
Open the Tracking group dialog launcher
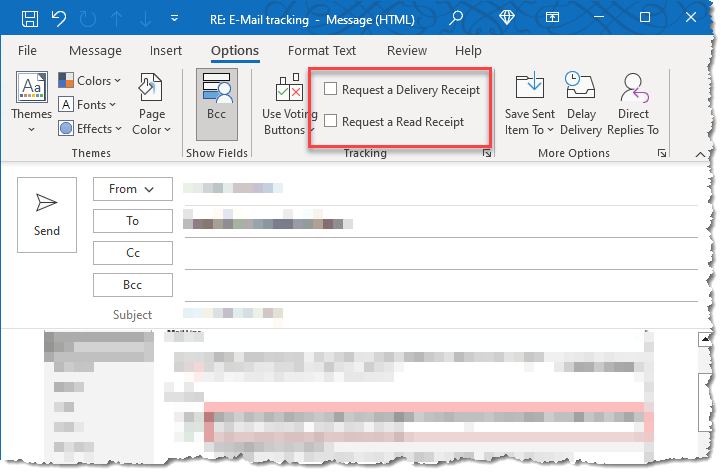(x=487, y=154)
